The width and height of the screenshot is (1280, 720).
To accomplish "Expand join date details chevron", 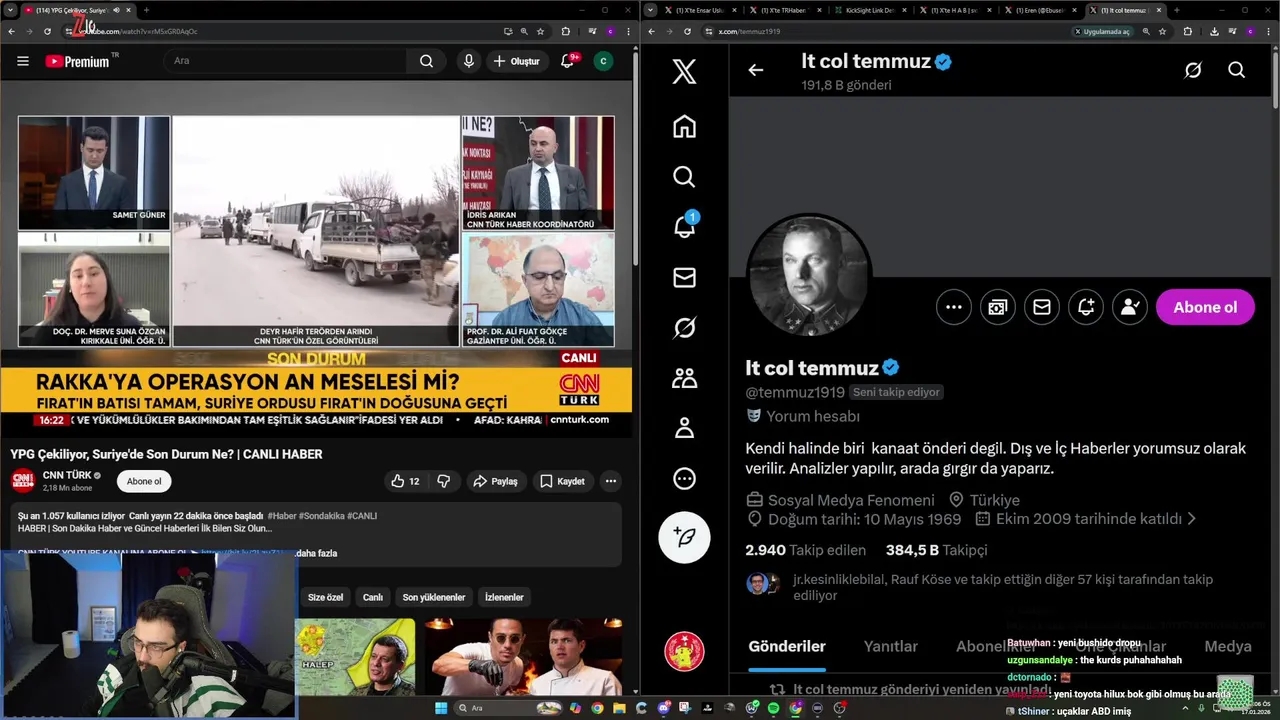I will (1192, 519).
